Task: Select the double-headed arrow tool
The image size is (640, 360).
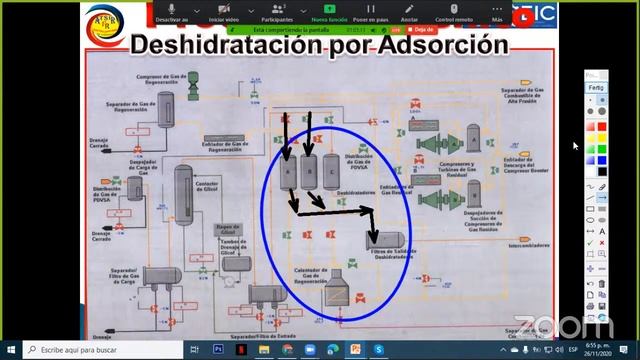Action: pyautogui.click(x=590, y=231)
